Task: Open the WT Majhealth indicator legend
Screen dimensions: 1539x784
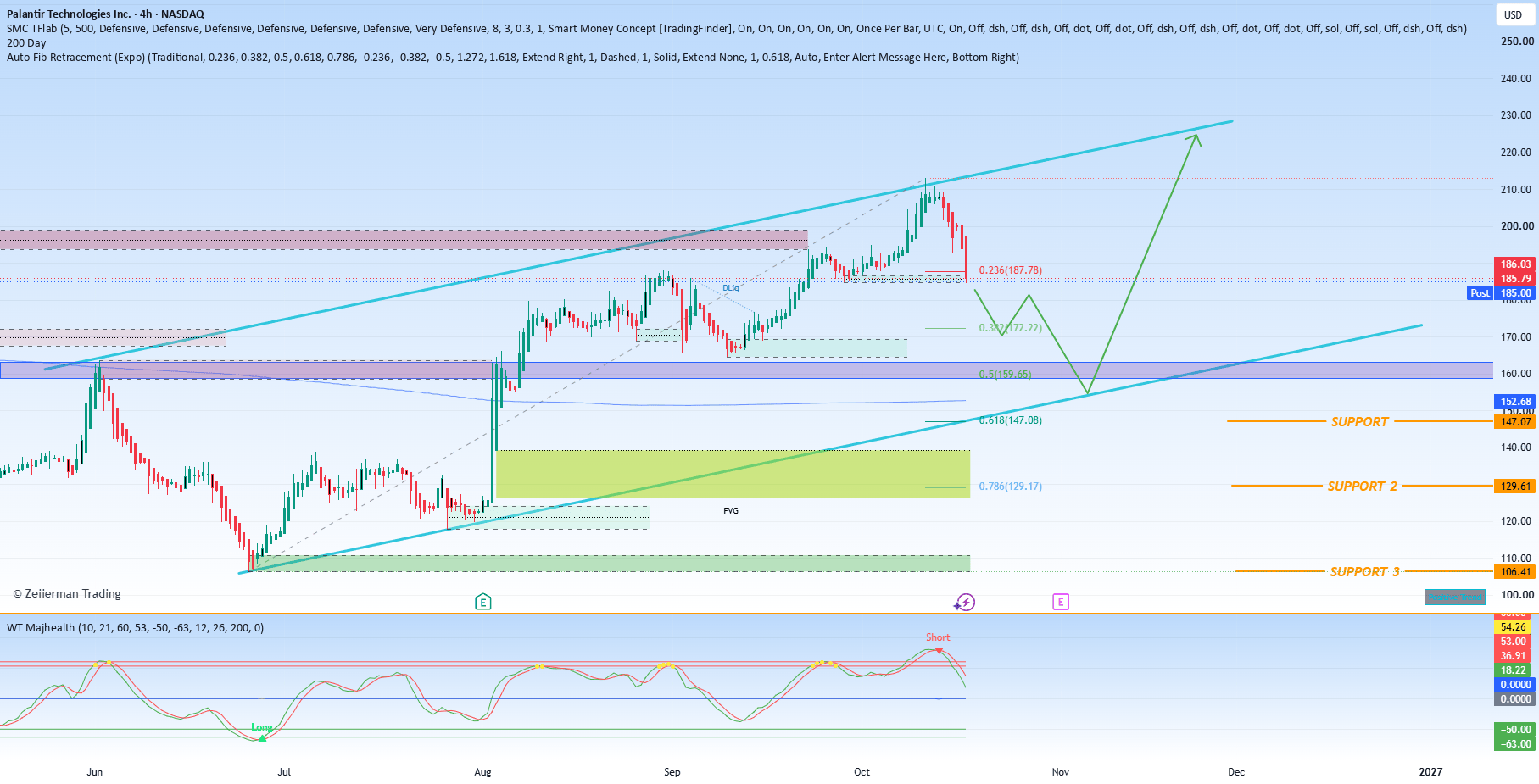Action: pyautogui.click(x=136, y=628)
